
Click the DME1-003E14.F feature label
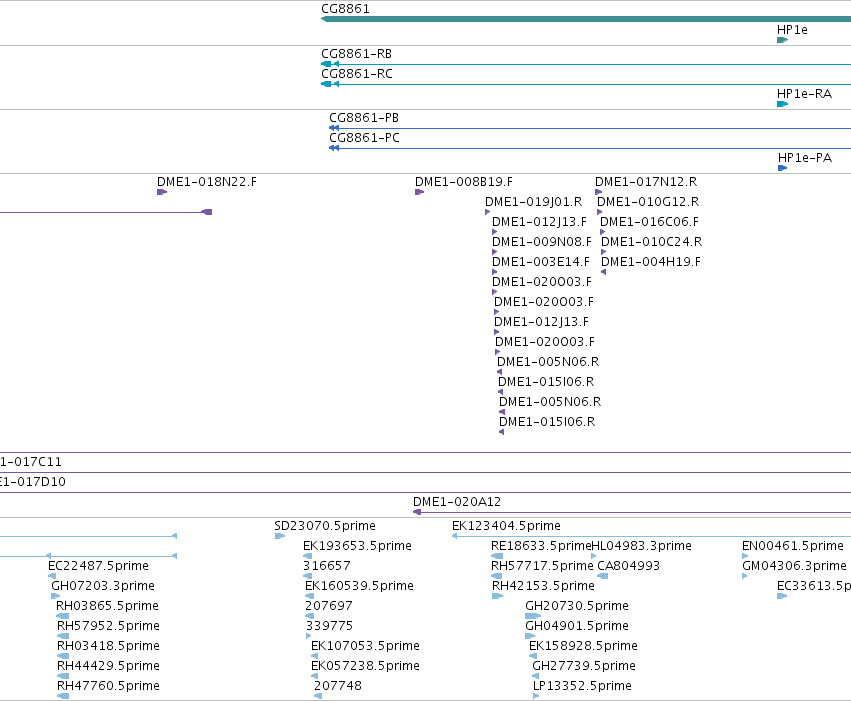541,262
